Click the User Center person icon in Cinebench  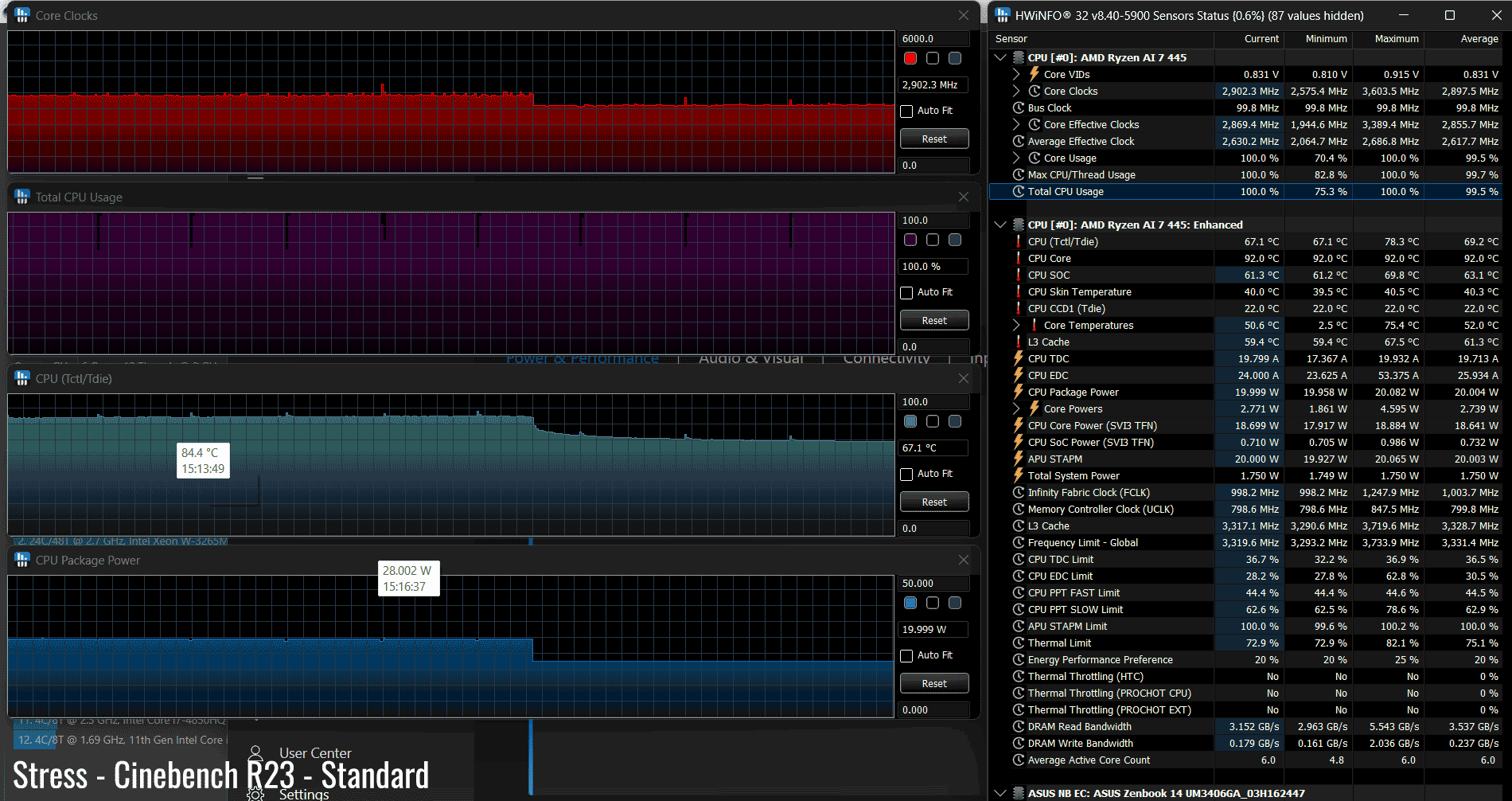(255, 752)
